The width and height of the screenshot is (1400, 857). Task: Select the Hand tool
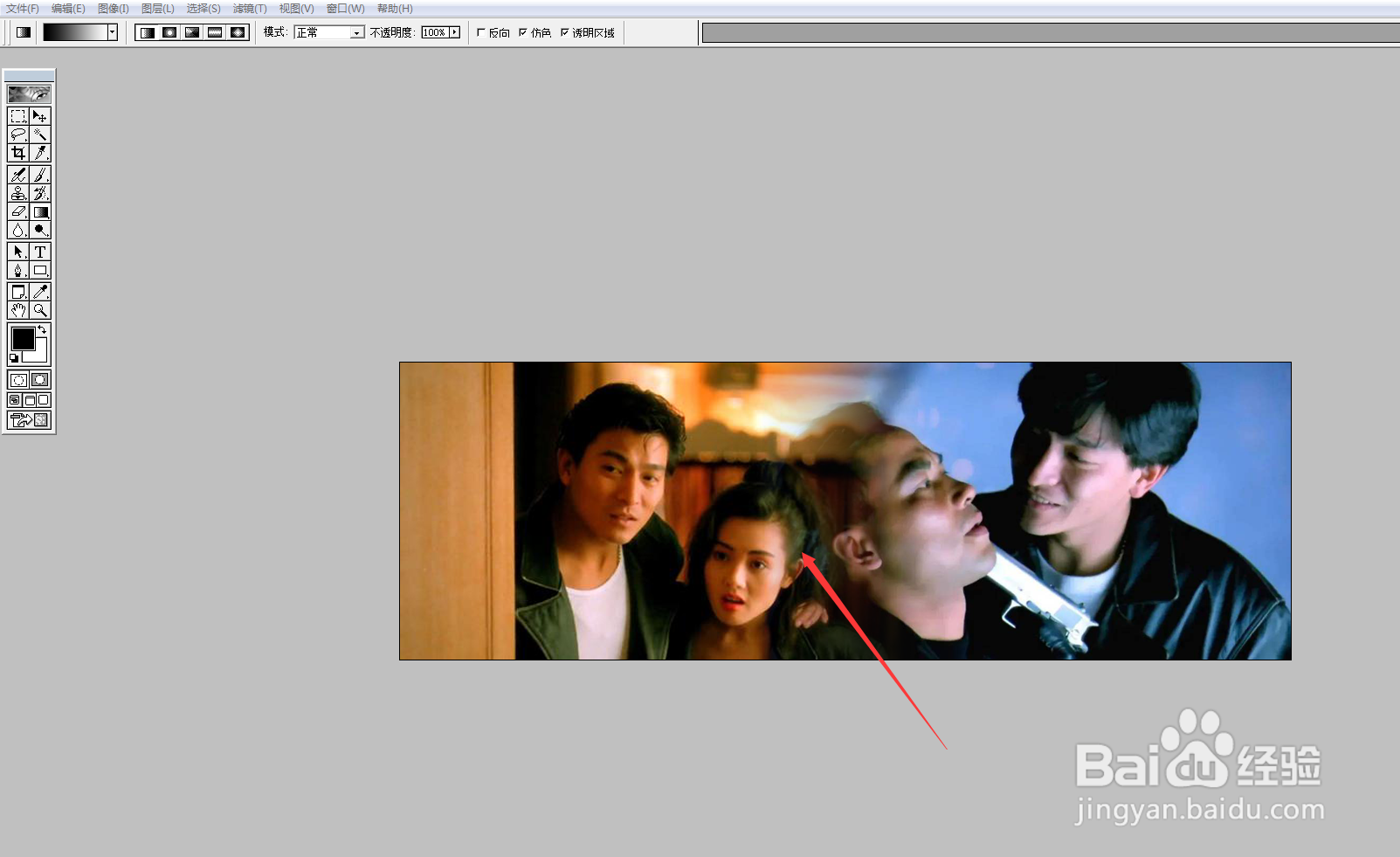(x=18, y=310)
